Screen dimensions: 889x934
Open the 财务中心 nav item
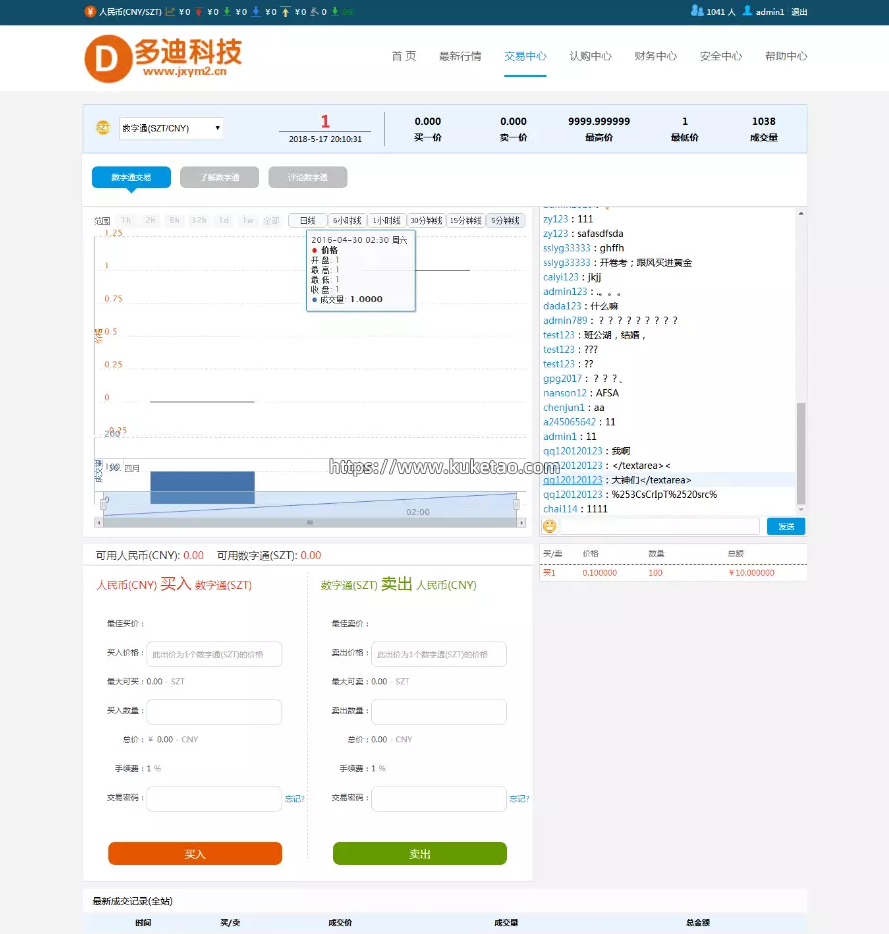tap(655, 56)
